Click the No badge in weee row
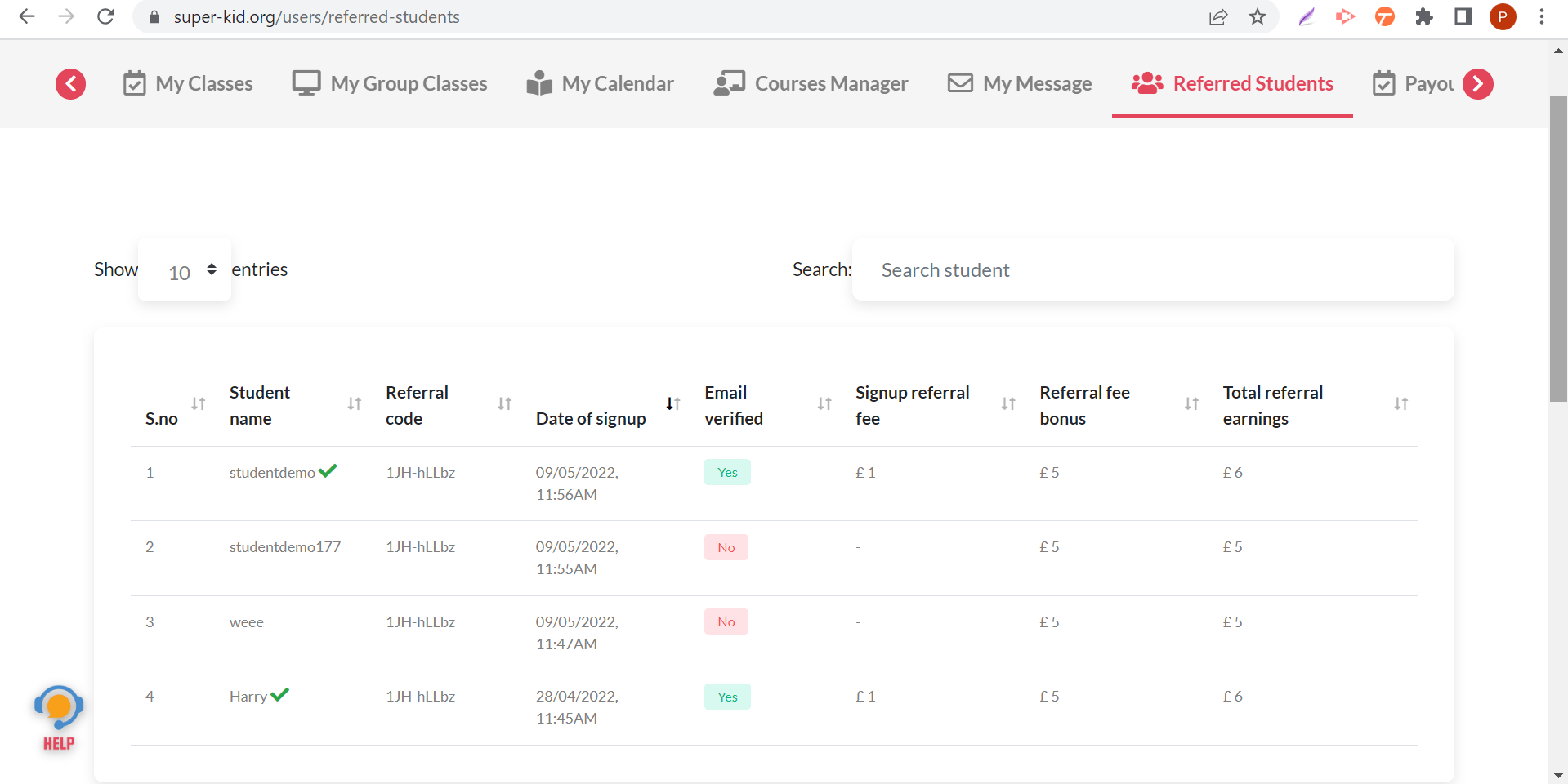1568x784 pixels. tap(726, 621)
